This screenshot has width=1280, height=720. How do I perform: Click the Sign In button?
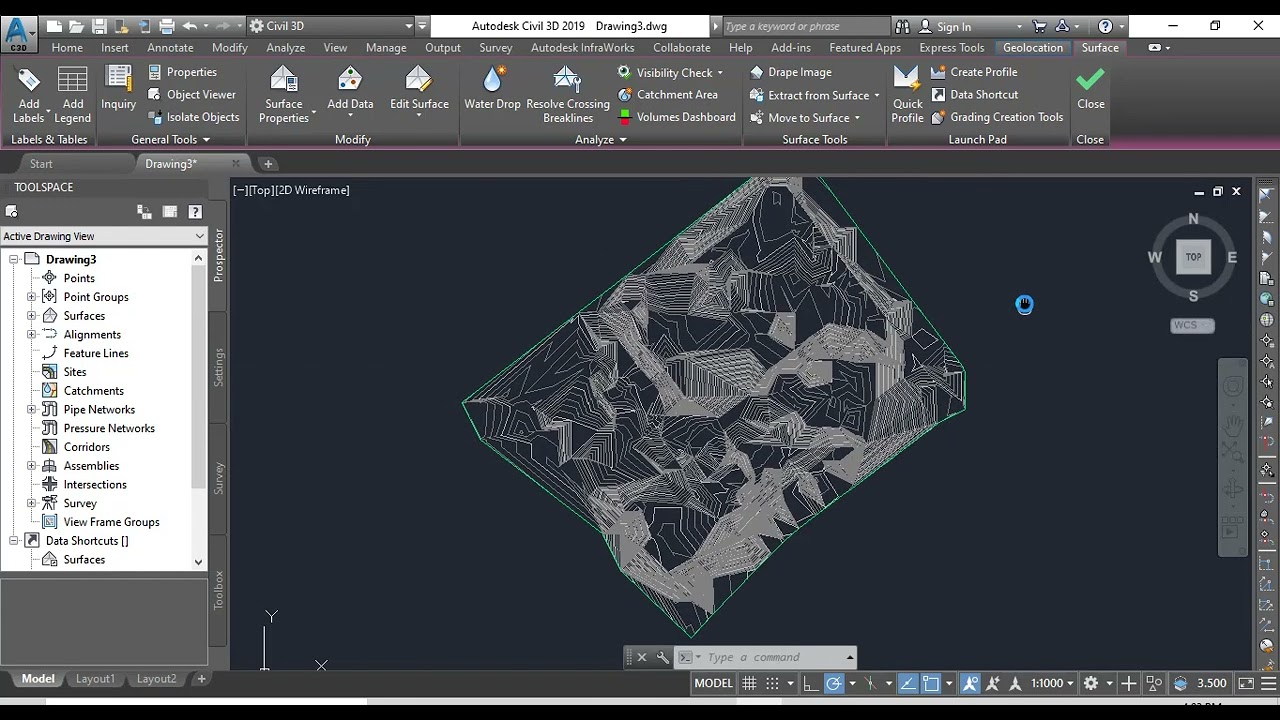click(945, 26)
